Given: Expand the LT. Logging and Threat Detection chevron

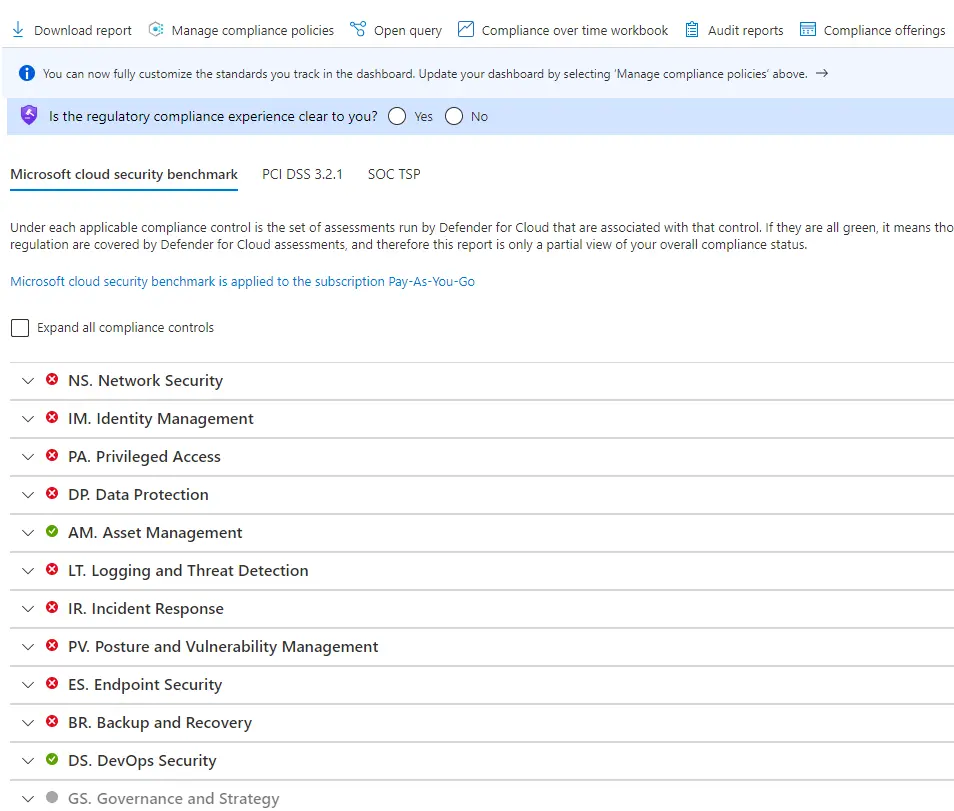Looking at the screenshot, I should (x=28, y=571).
